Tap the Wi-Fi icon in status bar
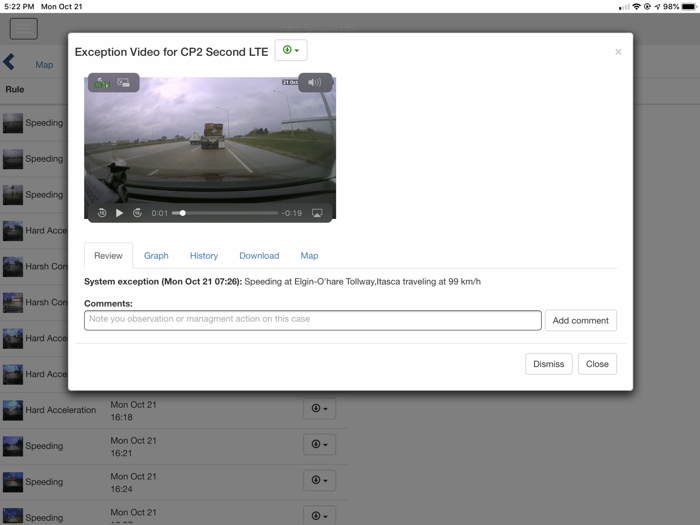700x525 pixels. pyautogui.click(x=637, y=7)
